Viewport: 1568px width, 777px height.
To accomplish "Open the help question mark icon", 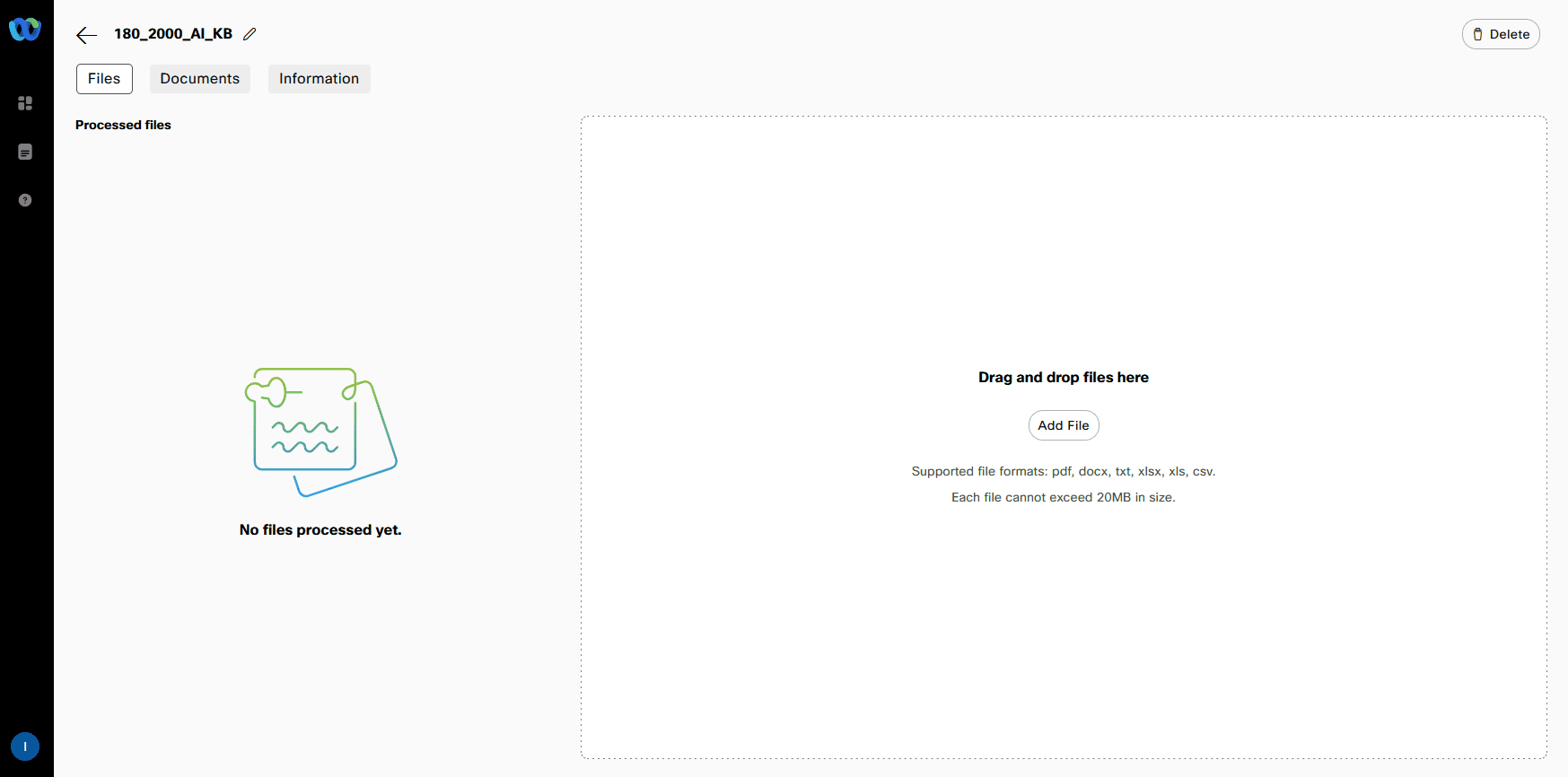I will click(x=25, y=200).
